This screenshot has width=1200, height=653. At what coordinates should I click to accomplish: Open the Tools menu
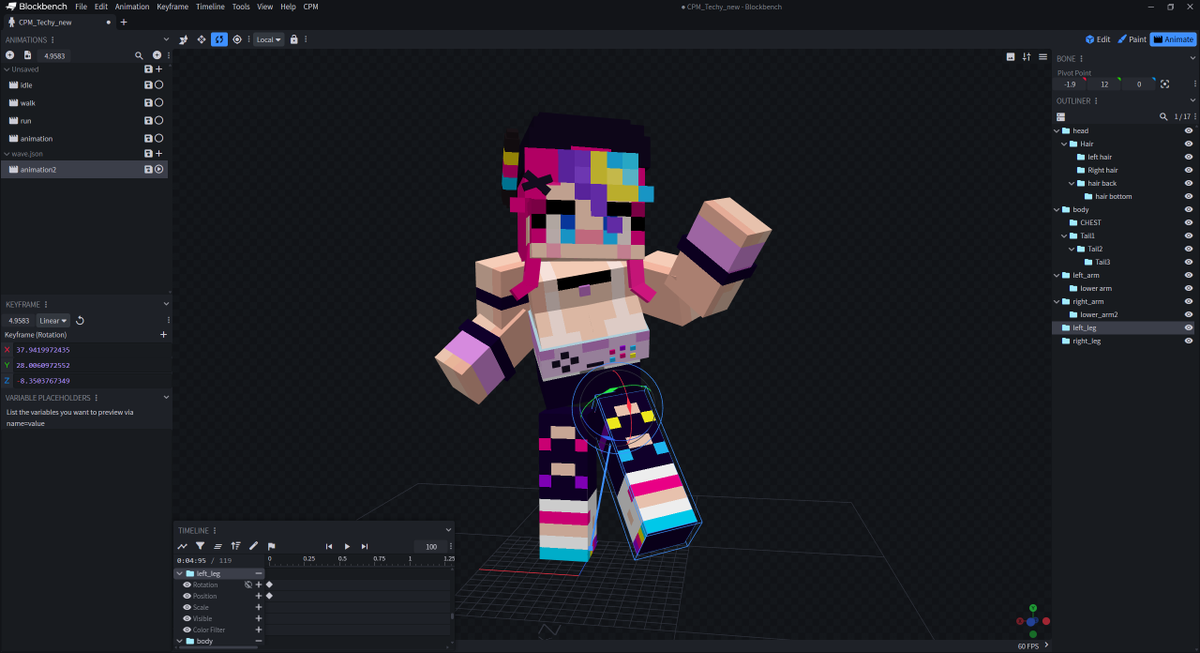coord(241,7)
